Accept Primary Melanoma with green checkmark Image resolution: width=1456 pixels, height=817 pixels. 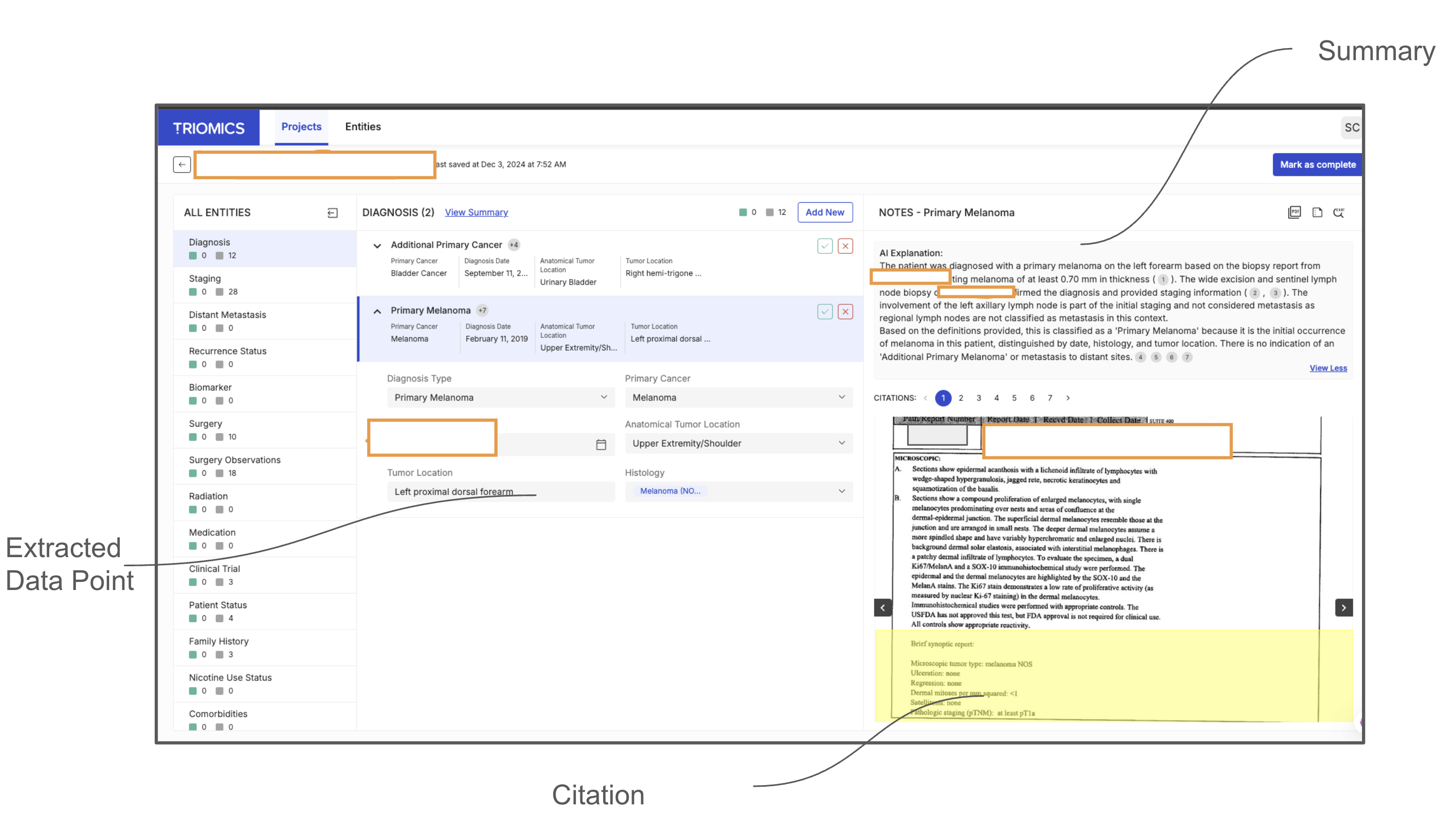point(825,311)
